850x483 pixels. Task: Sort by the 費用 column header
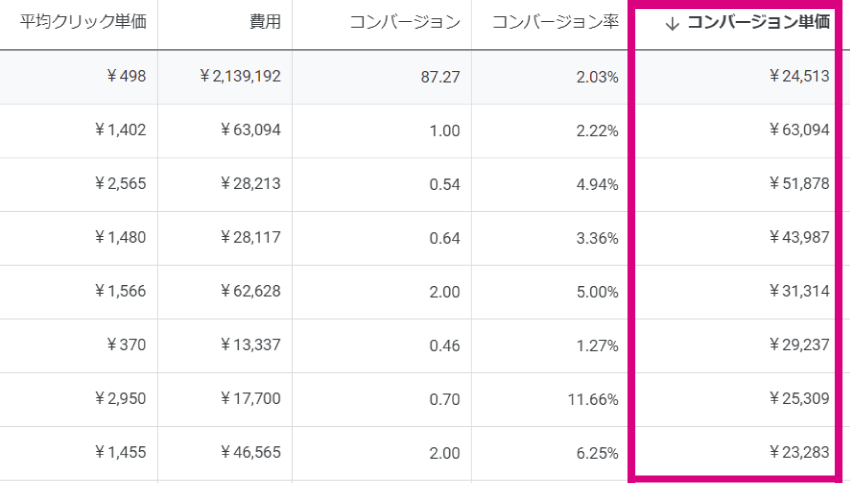point(265,22)
